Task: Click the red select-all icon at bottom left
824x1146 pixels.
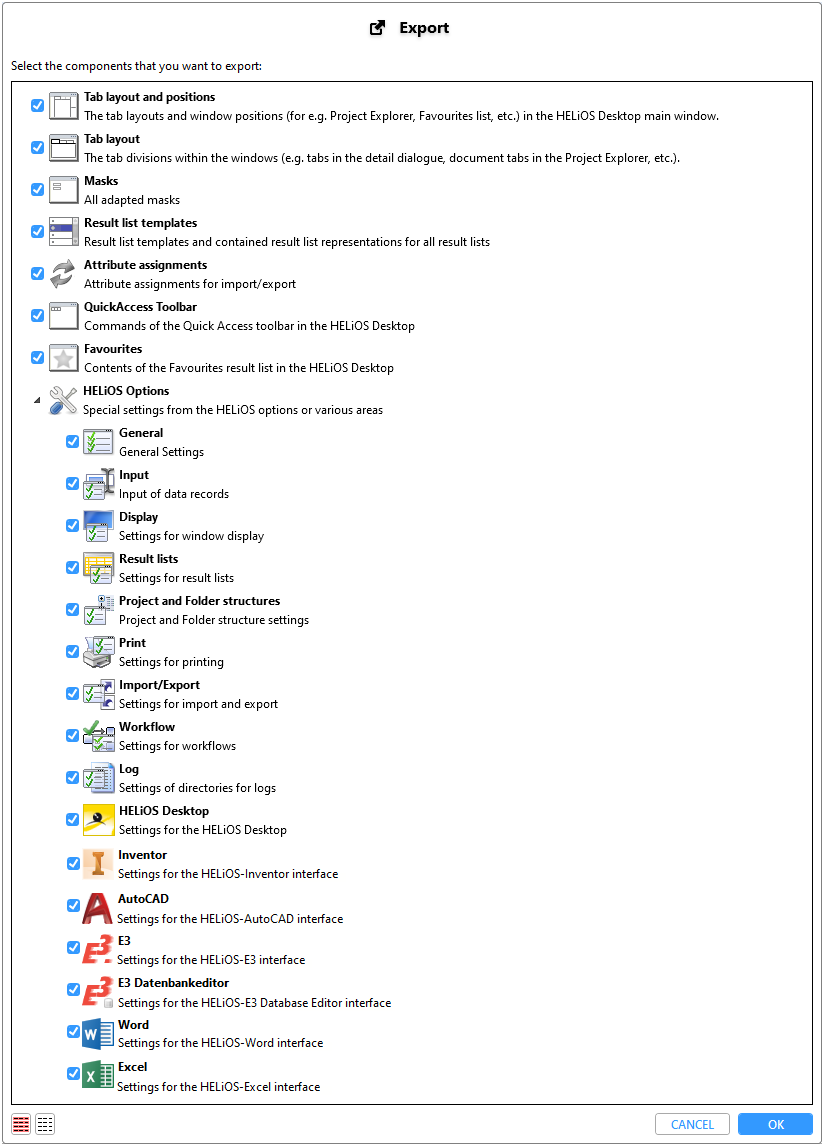Action: click(x=21, y=1124)
